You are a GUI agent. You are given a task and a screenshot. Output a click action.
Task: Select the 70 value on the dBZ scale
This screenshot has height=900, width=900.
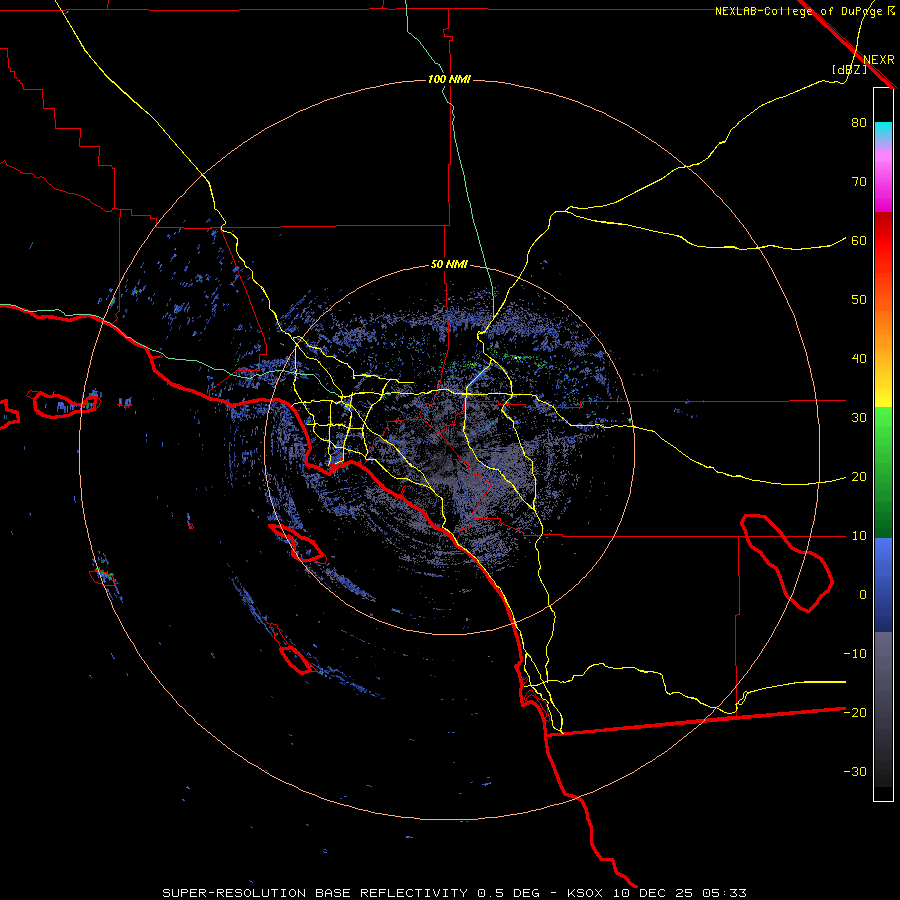pyautogui.click(x=859, y=182)
